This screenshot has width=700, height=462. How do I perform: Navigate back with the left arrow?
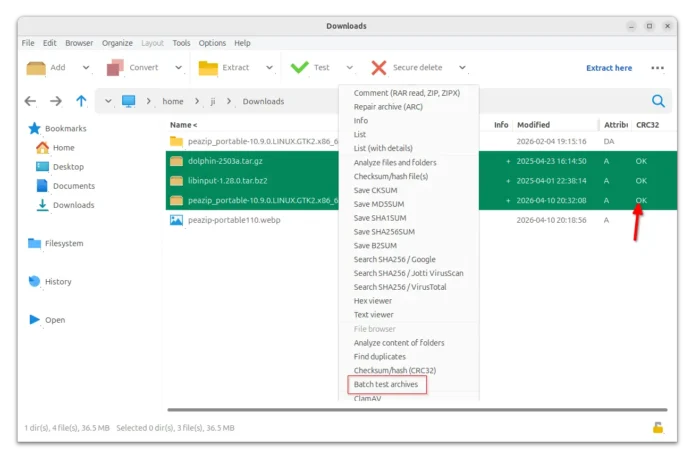[x=30, y=101]
